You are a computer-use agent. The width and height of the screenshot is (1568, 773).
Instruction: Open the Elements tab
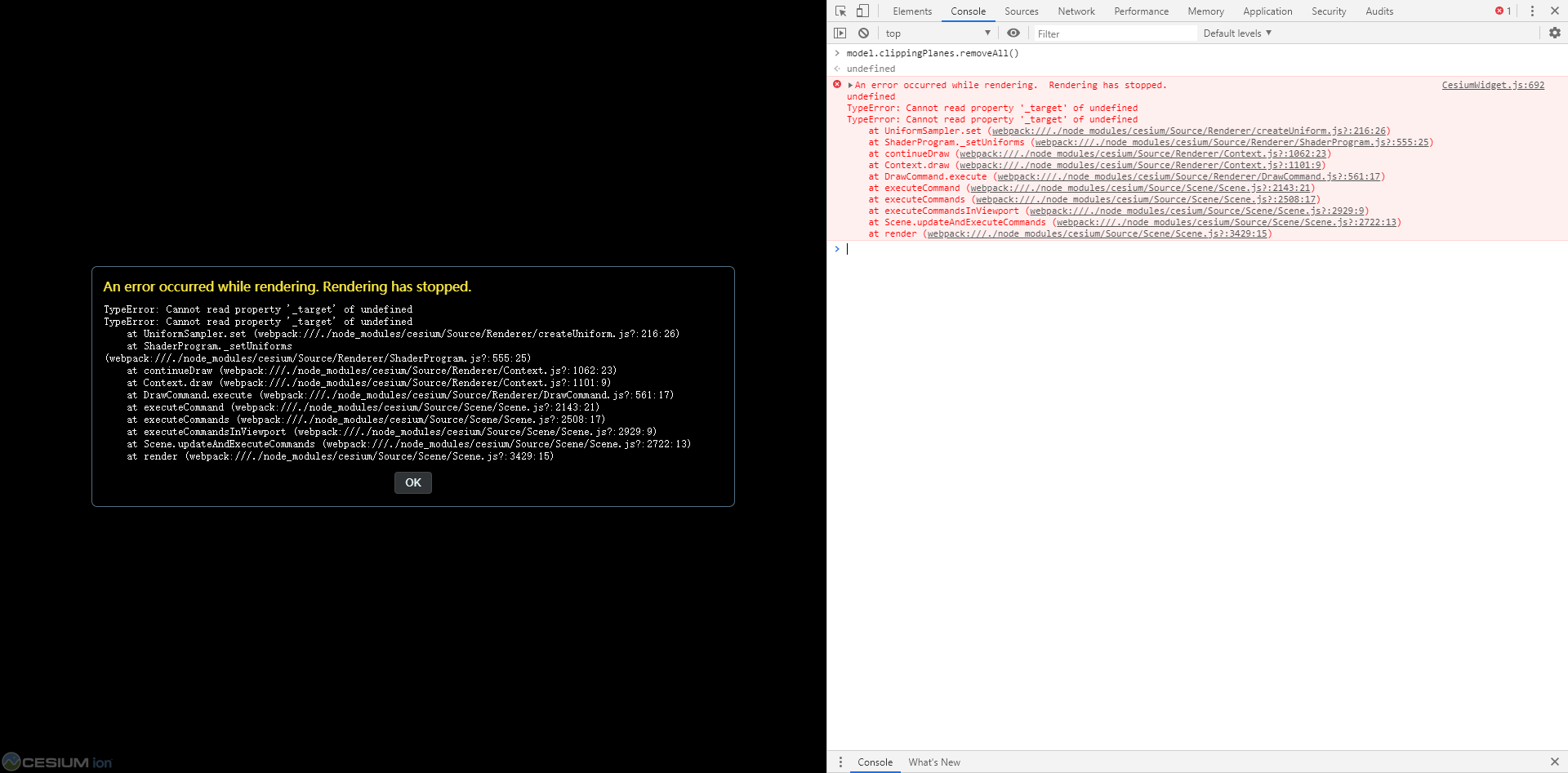point(912,11)
